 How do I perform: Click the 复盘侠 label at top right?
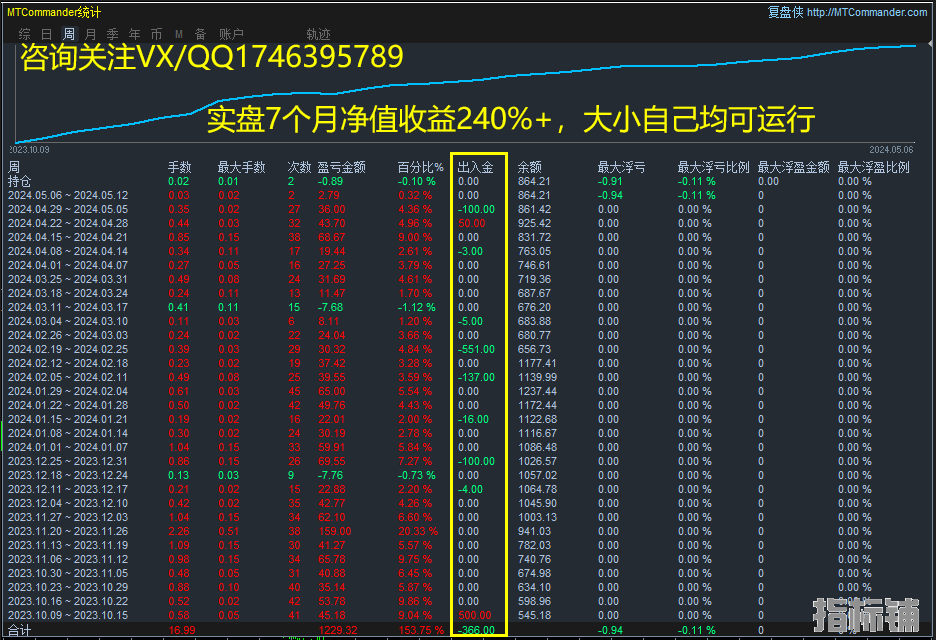[x=785, y=12]
